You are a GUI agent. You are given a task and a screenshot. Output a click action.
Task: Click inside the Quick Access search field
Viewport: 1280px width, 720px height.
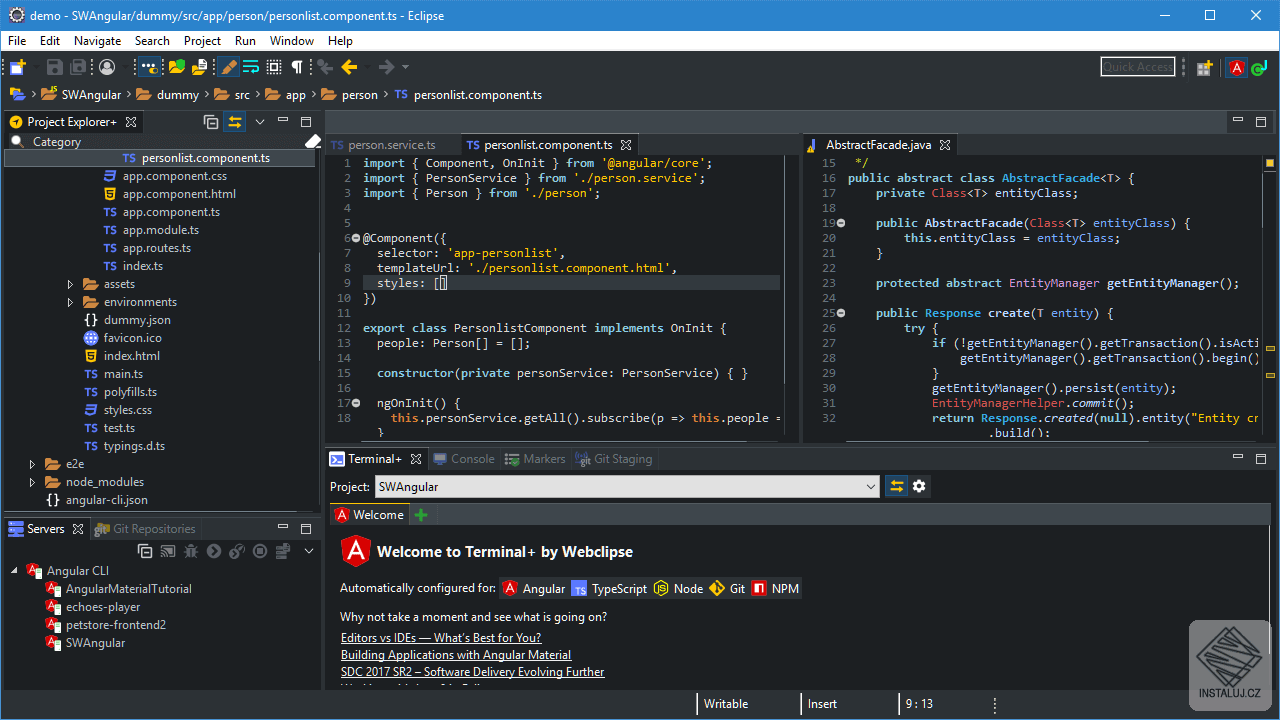pos(1137,67)
